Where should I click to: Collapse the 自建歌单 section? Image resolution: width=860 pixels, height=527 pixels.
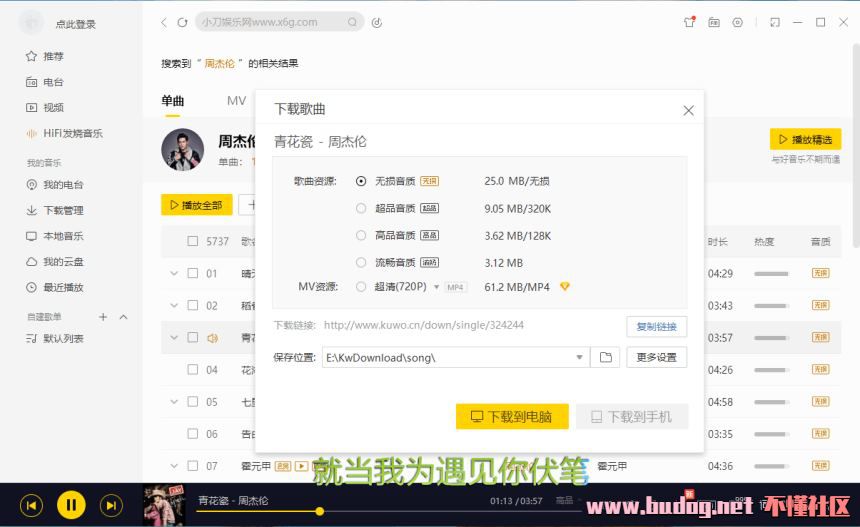click(x=123, y=317)
